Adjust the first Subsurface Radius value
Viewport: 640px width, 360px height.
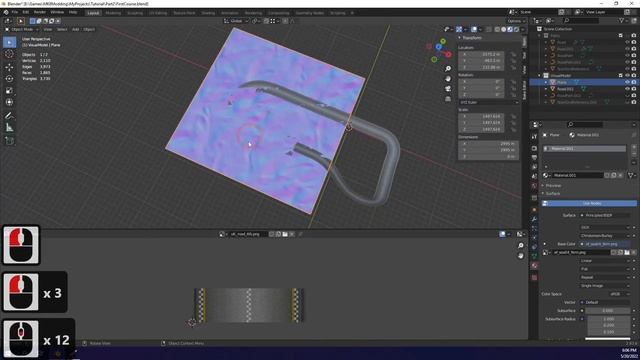pyautogui.click(x=608, y=319)
